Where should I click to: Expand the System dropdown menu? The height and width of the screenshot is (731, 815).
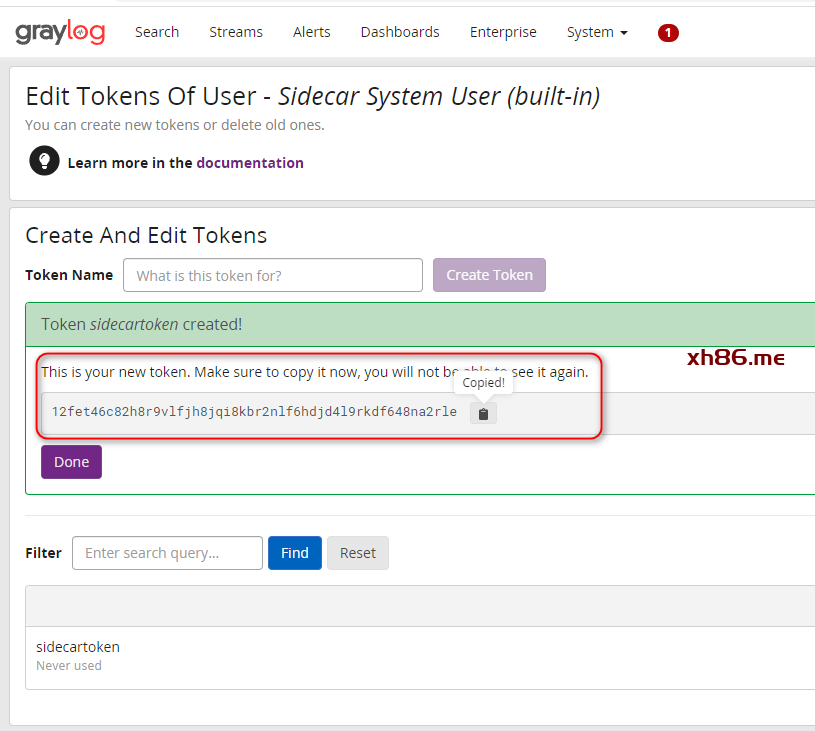(597, 32)
